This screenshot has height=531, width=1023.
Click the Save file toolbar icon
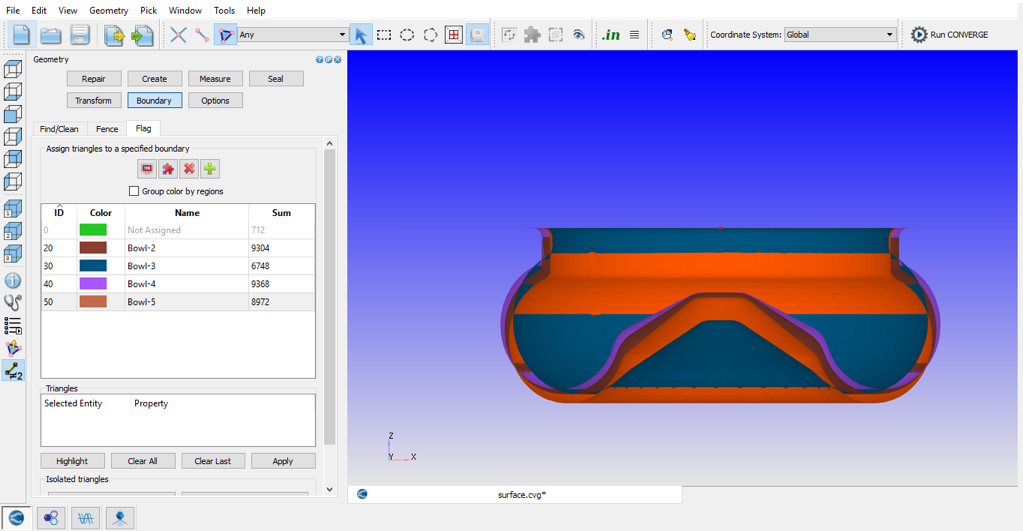80,35
